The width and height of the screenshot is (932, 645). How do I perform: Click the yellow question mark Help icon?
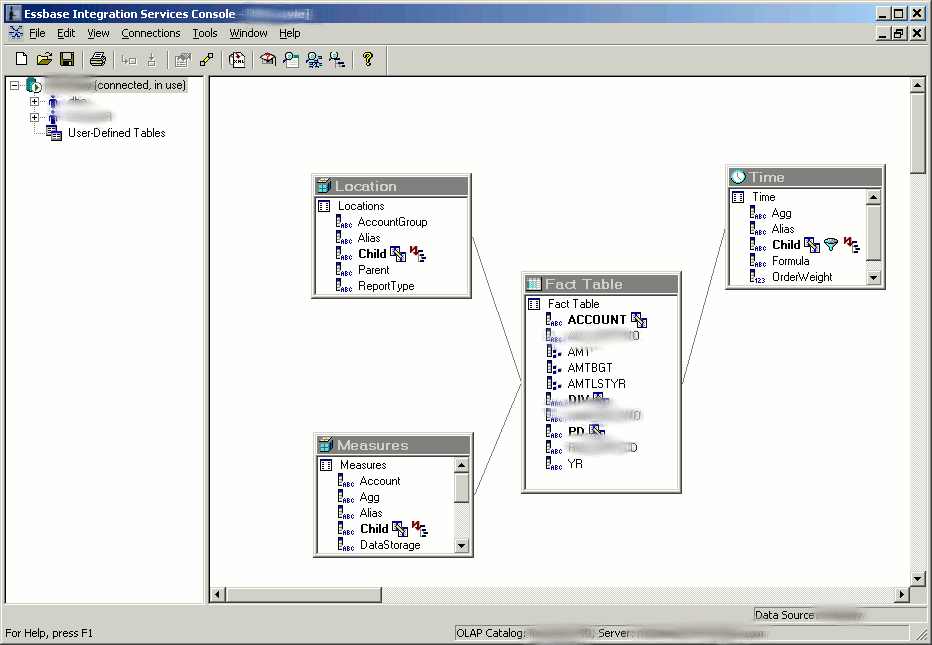[x=368, y=59]
